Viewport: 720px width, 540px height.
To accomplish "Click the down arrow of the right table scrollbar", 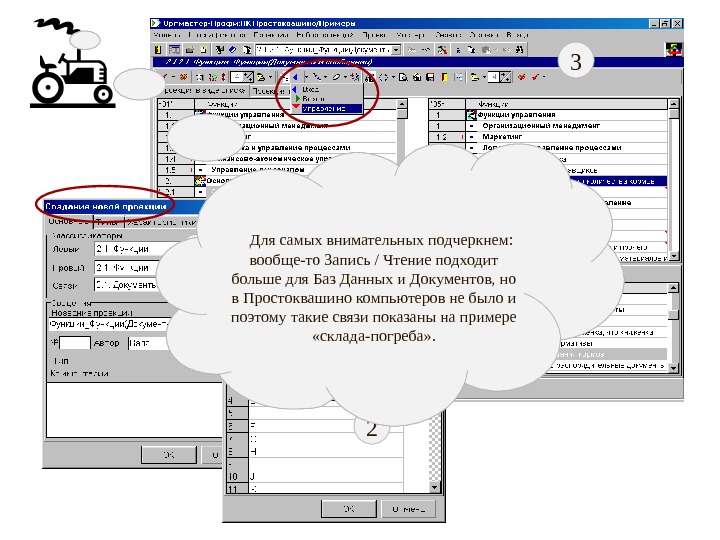I will 673,256.
